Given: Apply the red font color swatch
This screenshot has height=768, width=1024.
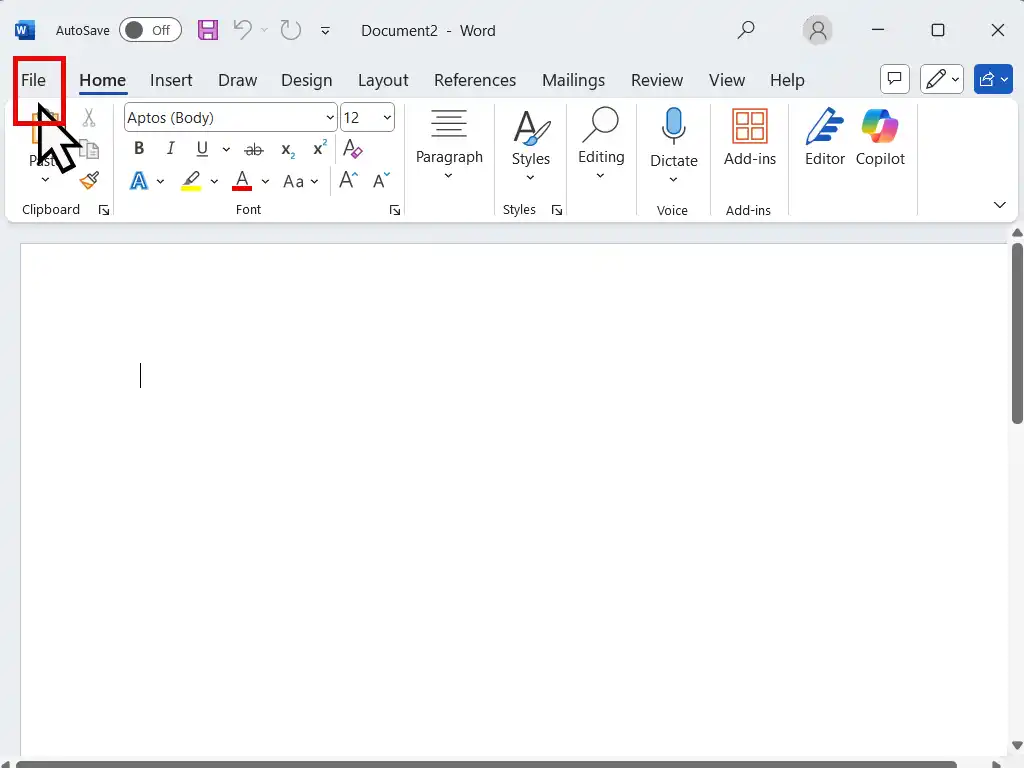Looking at the screenshot, I should 241,181.
